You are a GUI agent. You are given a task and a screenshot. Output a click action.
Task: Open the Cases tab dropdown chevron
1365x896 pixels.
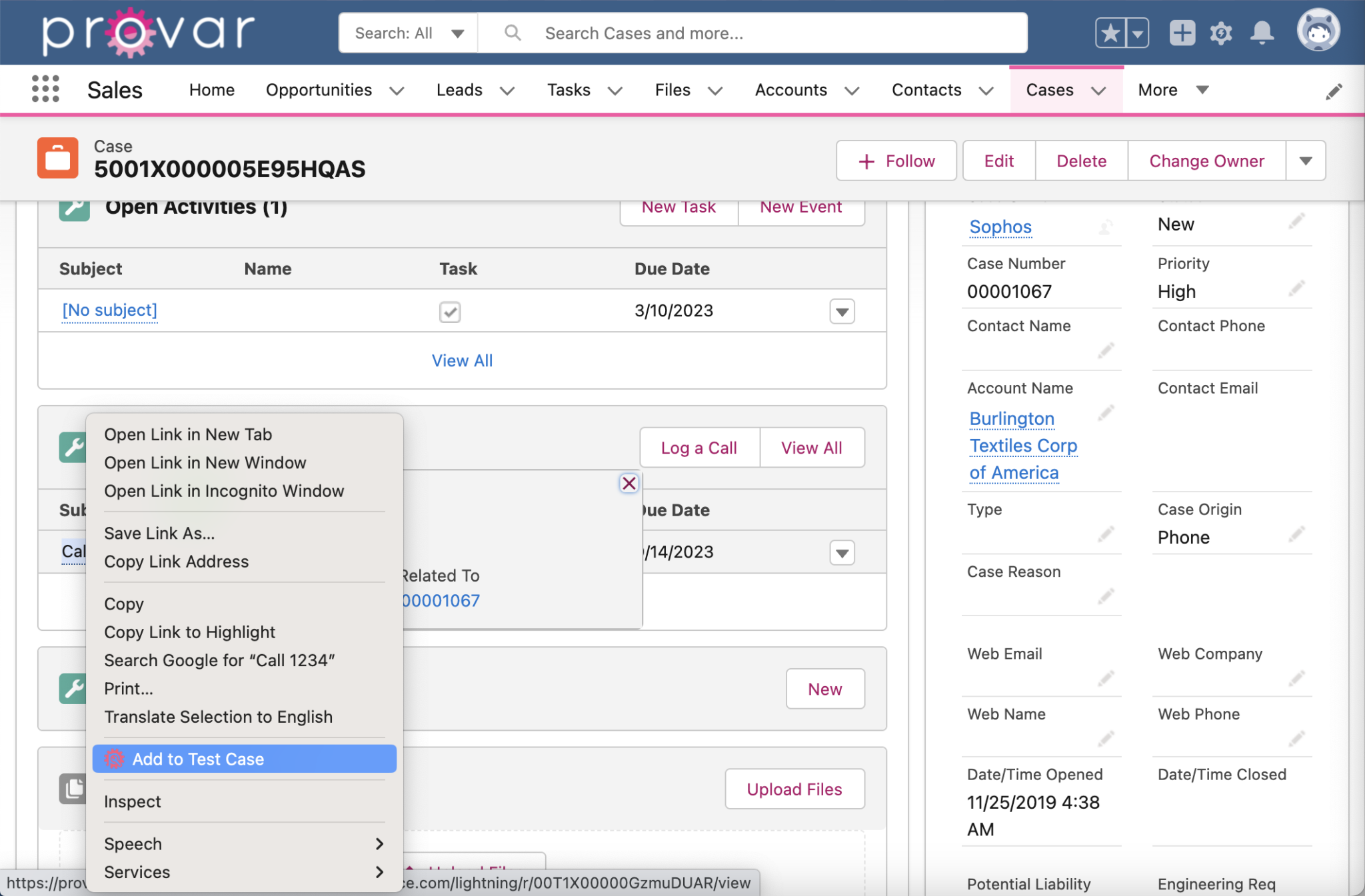(1100, 91)
